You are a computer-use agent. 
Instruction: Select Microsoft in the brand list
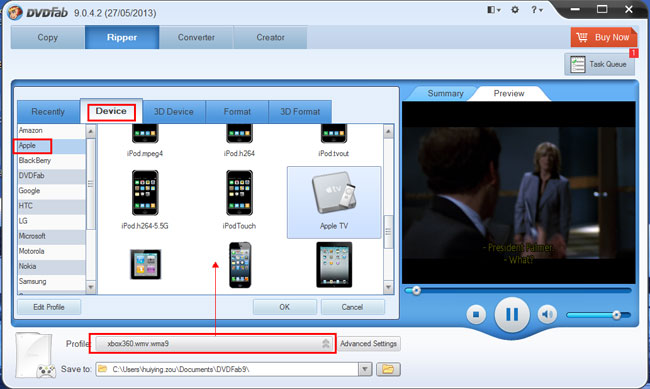point(51,236)
